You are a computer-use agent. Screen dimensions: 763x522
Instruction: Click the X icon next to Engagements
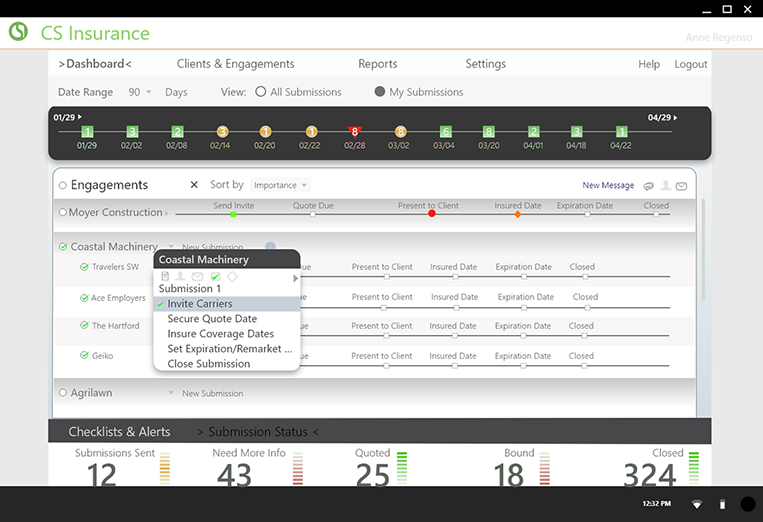click(194, 185)
